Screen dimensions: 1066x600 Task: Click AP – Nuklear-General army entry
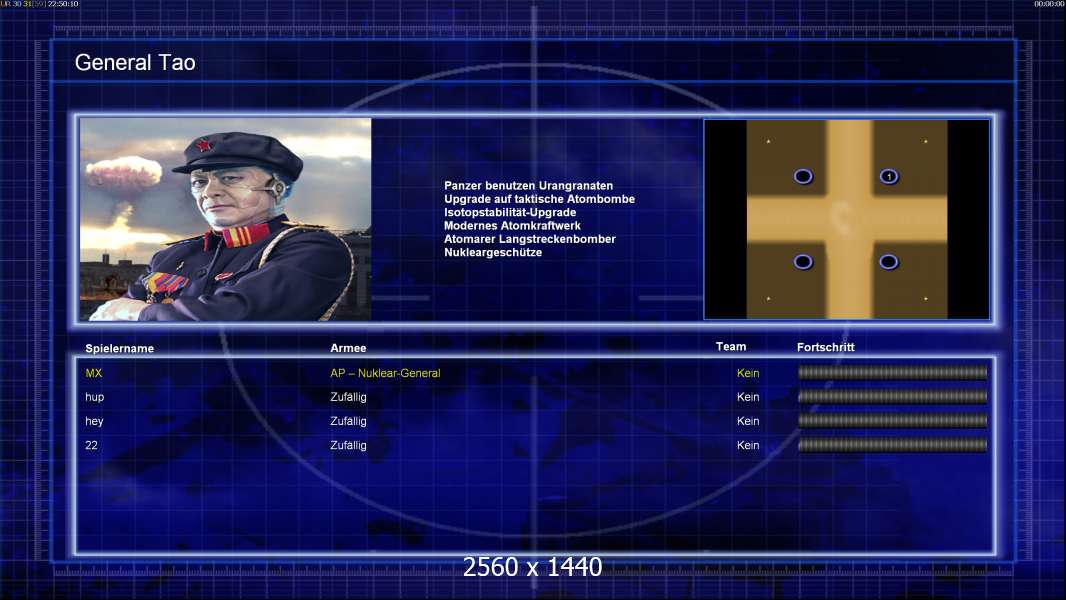point(385,373)
